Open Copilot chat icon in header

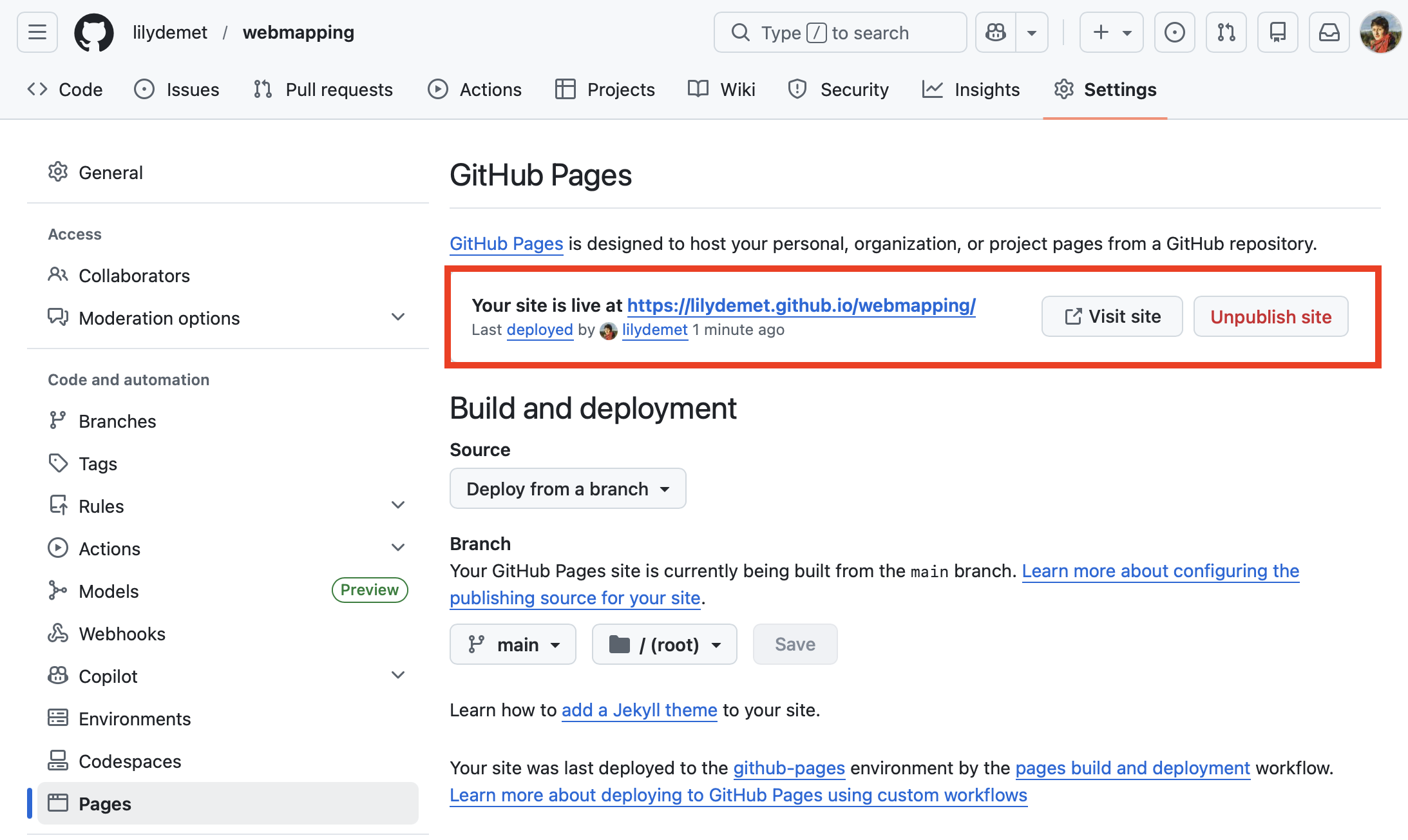click(996, 32)
